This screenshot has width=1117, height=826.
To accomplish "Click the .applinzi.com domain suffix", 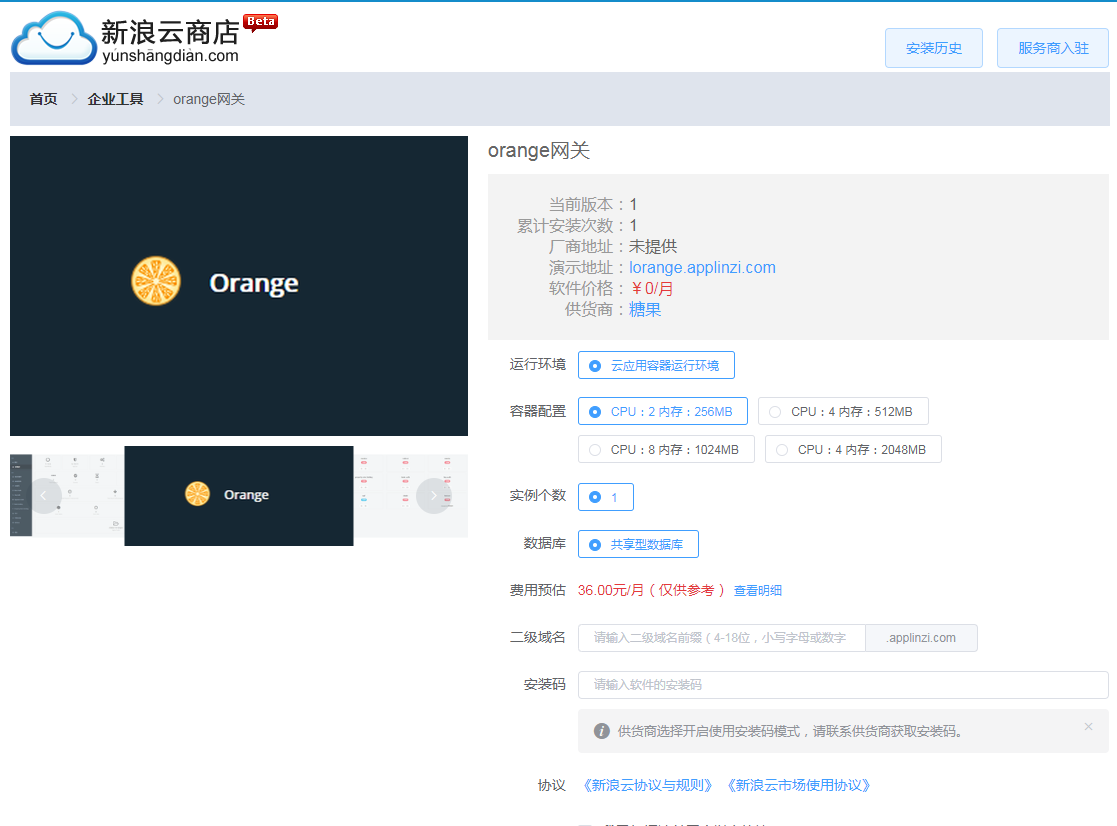I will 921,638.
